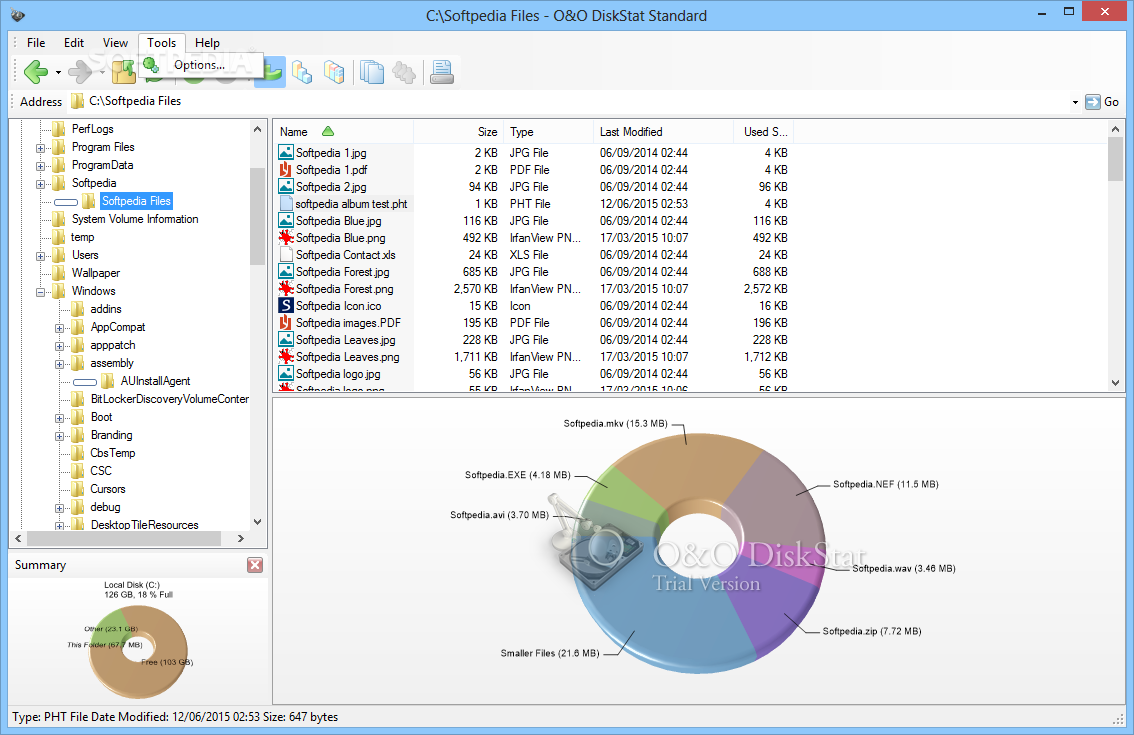Open the File menu
1134x735 pixels.
point(36,43)
